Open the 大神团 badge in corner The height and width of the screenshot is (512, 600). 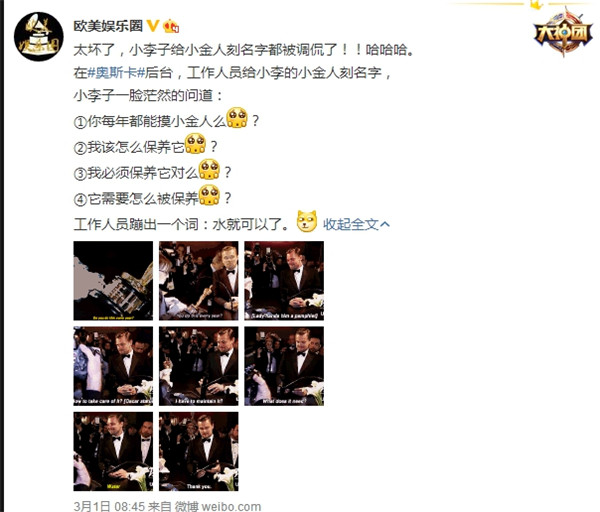(x=563, y=32)
